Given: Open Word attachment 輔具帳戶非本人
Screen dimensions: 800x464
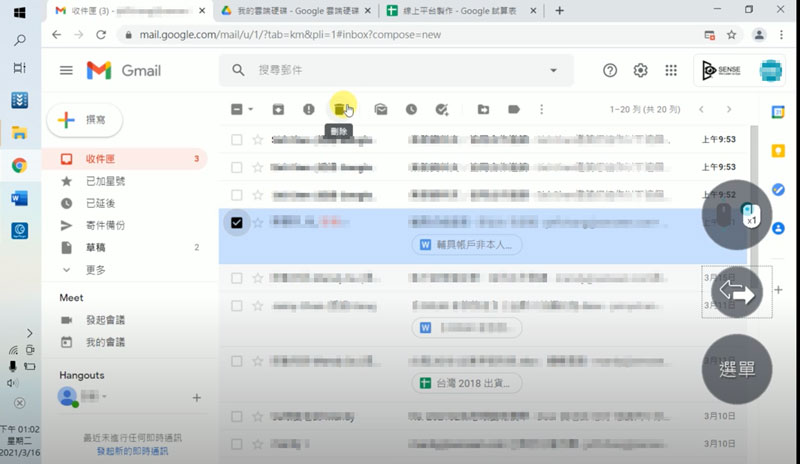Looking at the screenshot, I should click(467, 245).
